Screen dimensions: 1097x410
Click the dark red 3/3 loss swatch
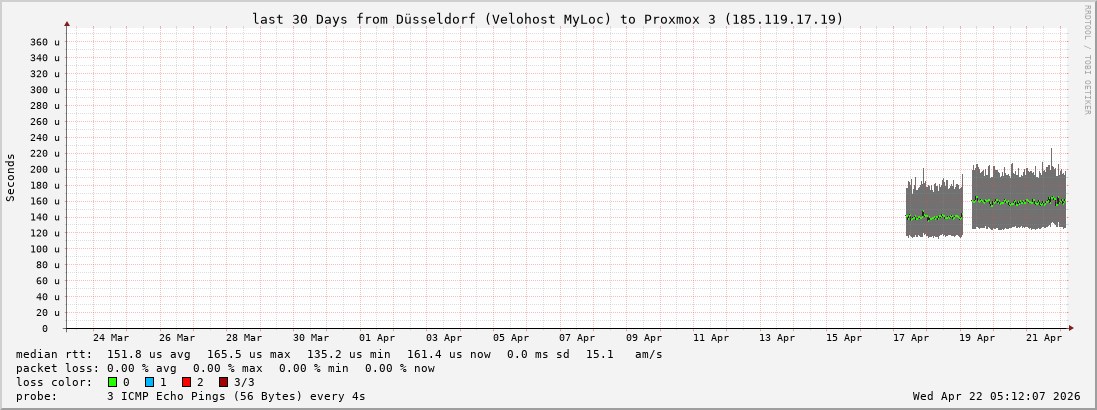pos(223,382)
